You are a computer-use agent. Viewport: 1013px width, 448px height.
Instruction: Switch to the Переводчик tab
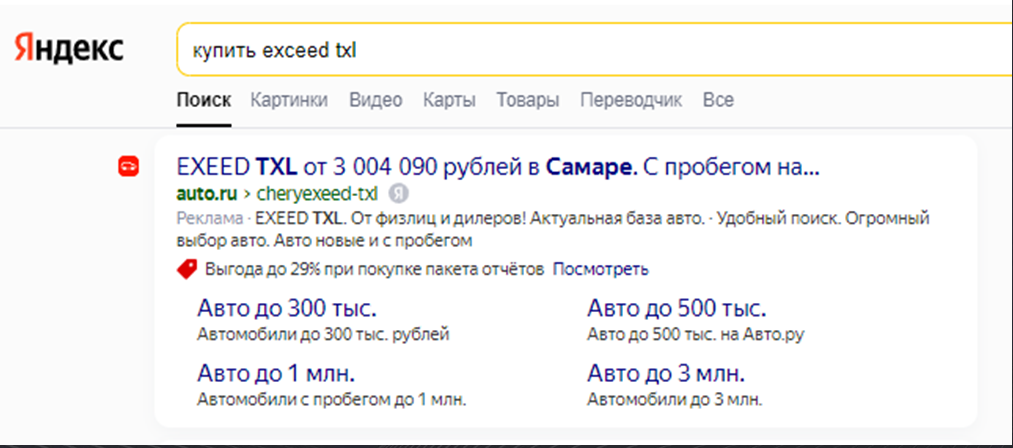tap(631, 100)
